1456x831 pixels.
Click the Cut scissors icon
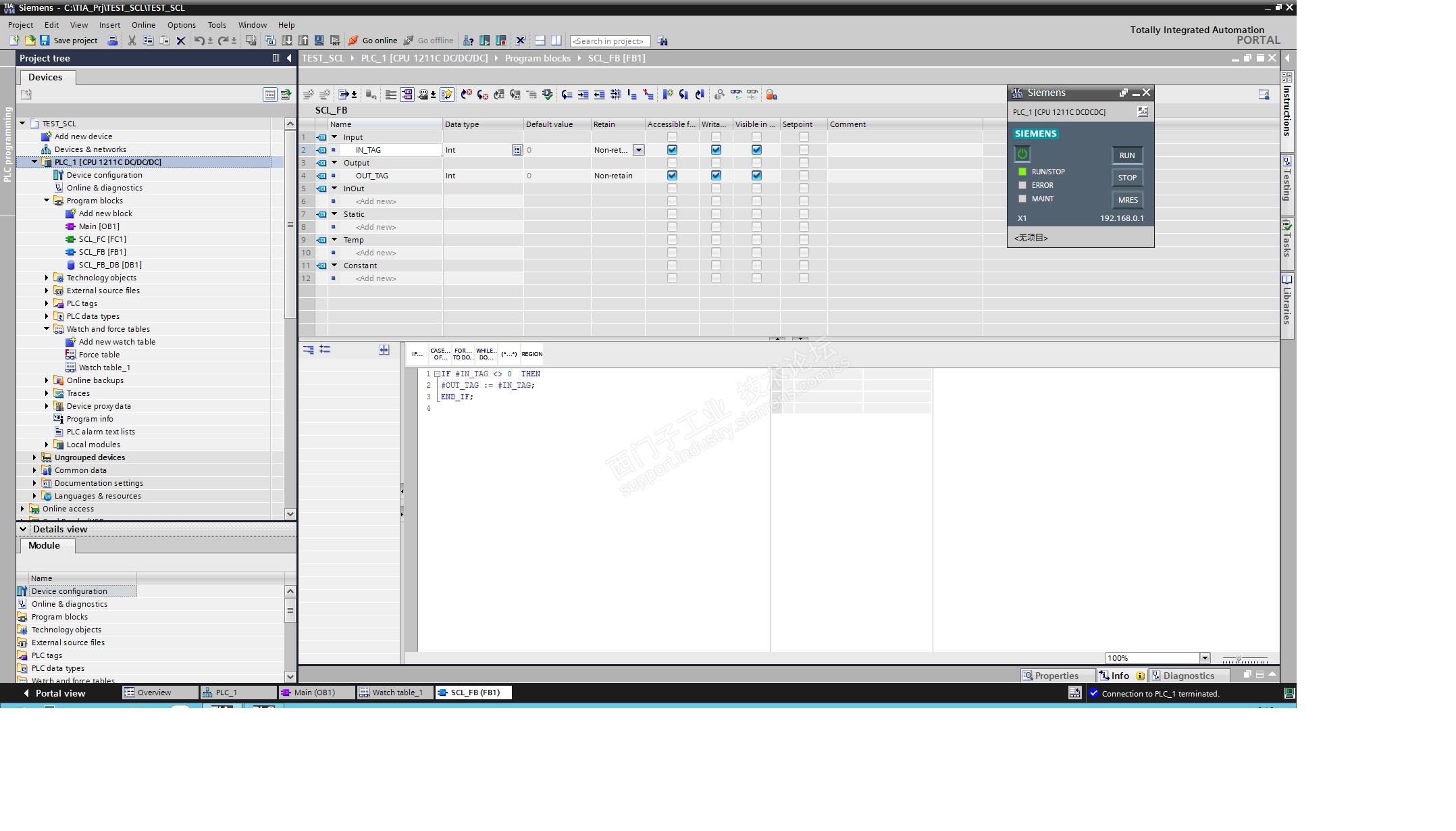point(132,41)
